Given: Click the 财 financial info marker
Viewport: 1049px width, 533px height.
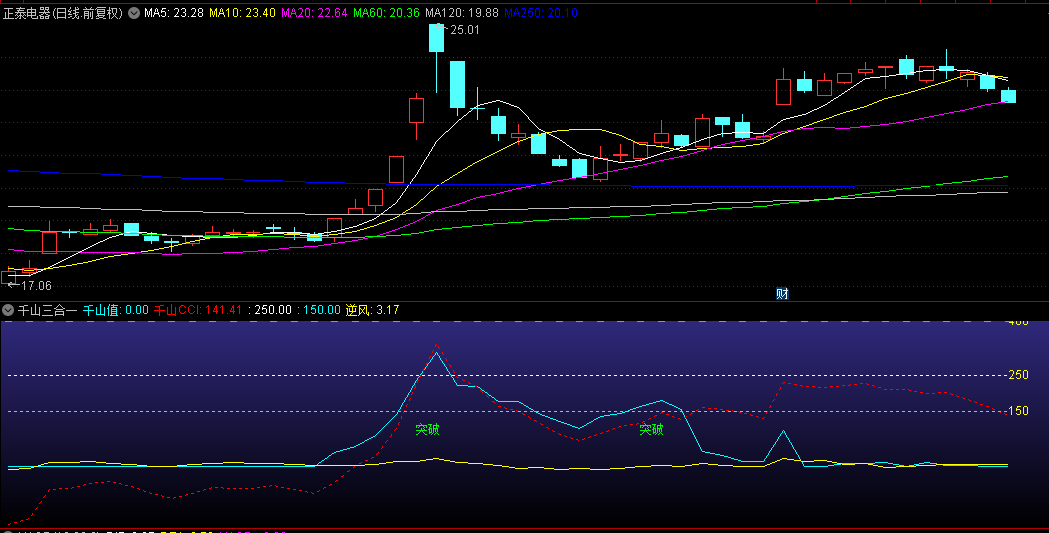Looking at the screenshot, I should click(x=782, y=293).
